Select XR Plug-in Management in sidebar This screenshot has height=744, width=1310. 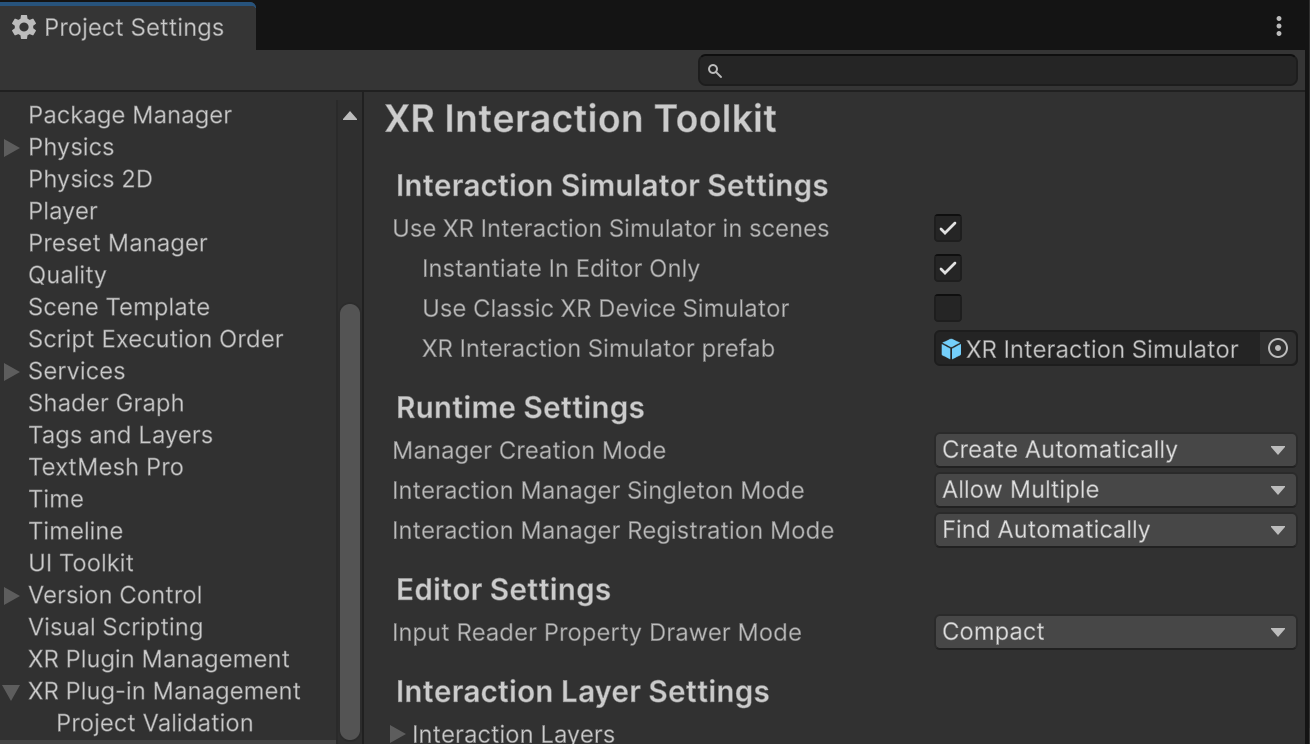165,691
